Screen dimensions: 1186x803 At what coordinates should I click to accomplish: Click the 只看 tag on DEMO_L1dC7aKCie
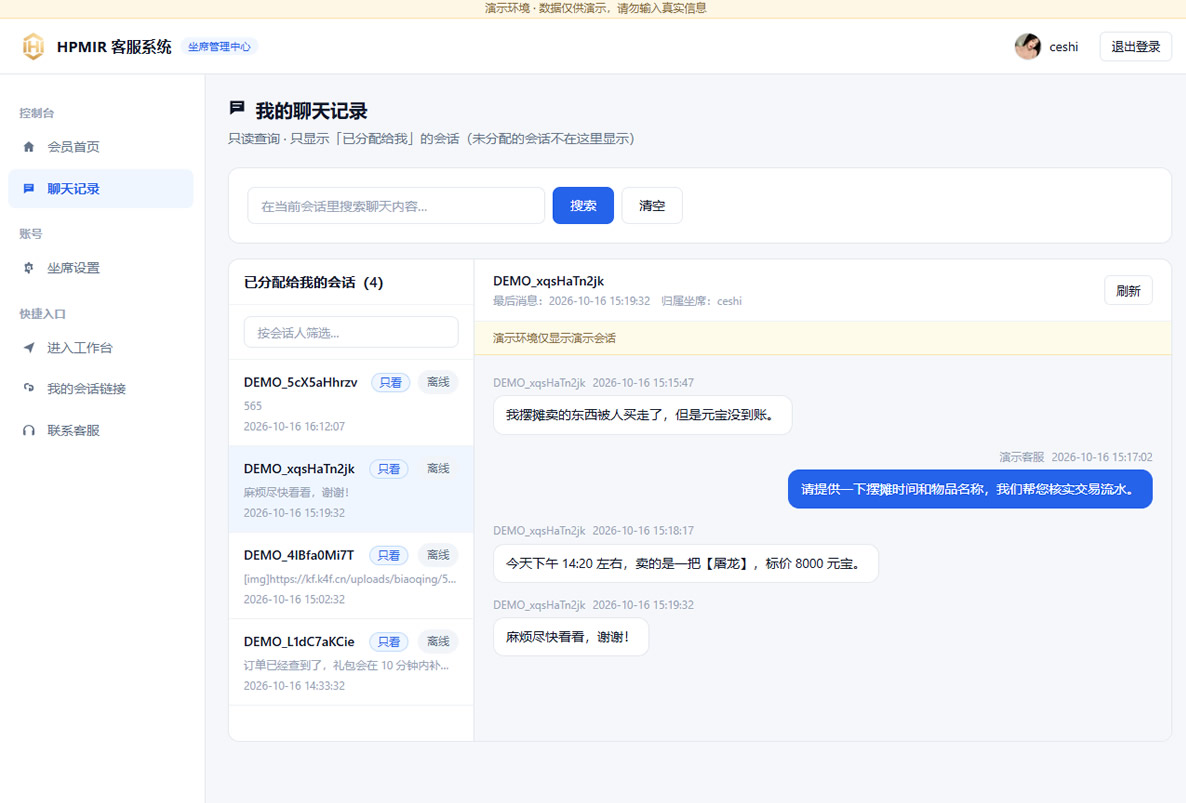[389, 642]
